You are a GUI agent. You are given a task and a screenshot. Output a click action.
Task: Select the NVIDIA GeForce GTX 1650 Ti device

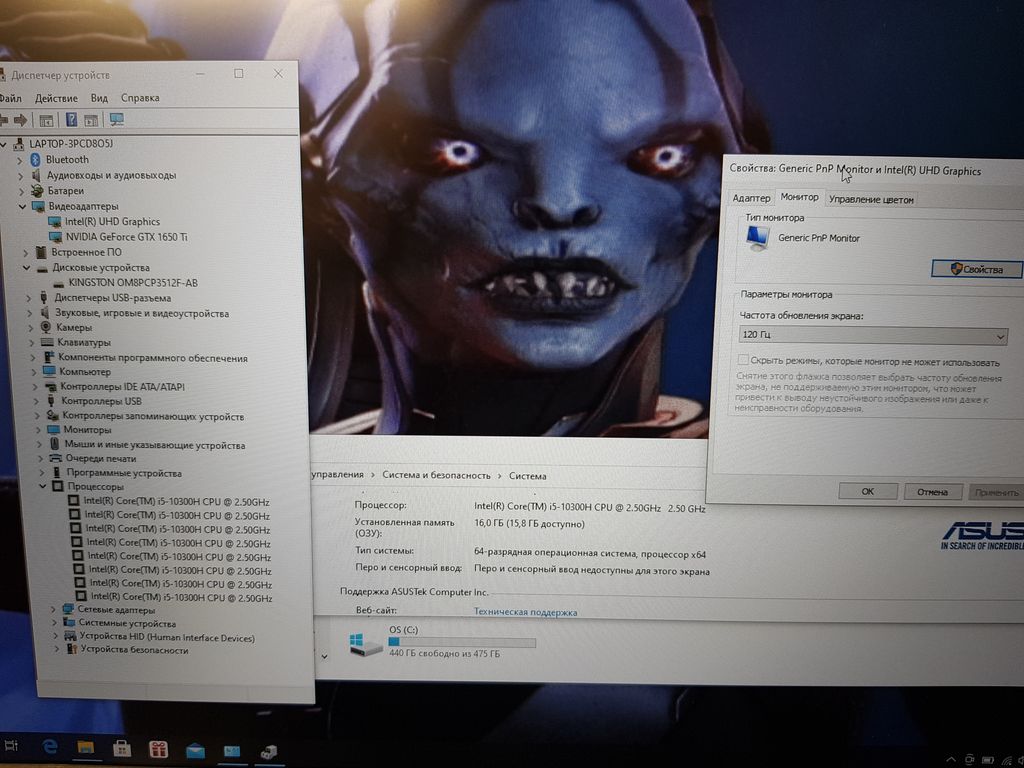[126, 237]
